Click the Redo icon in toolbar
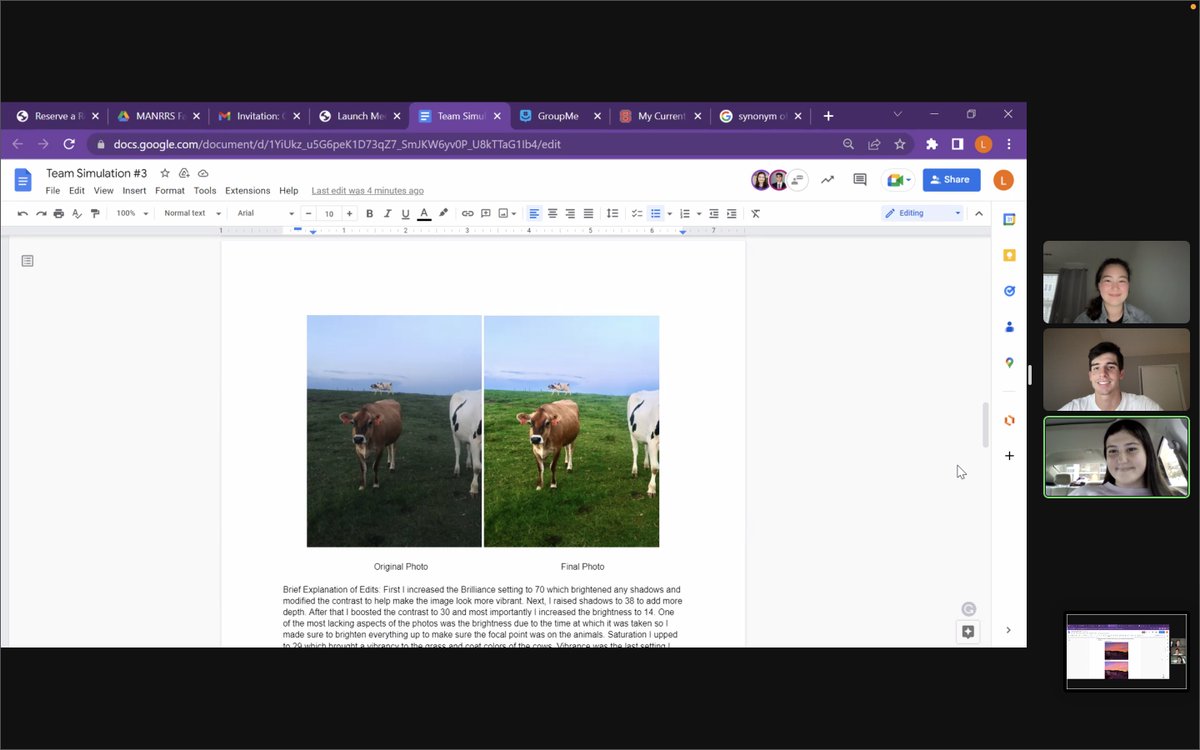This screenshot has width=1200, height=750. click(41, 213)
